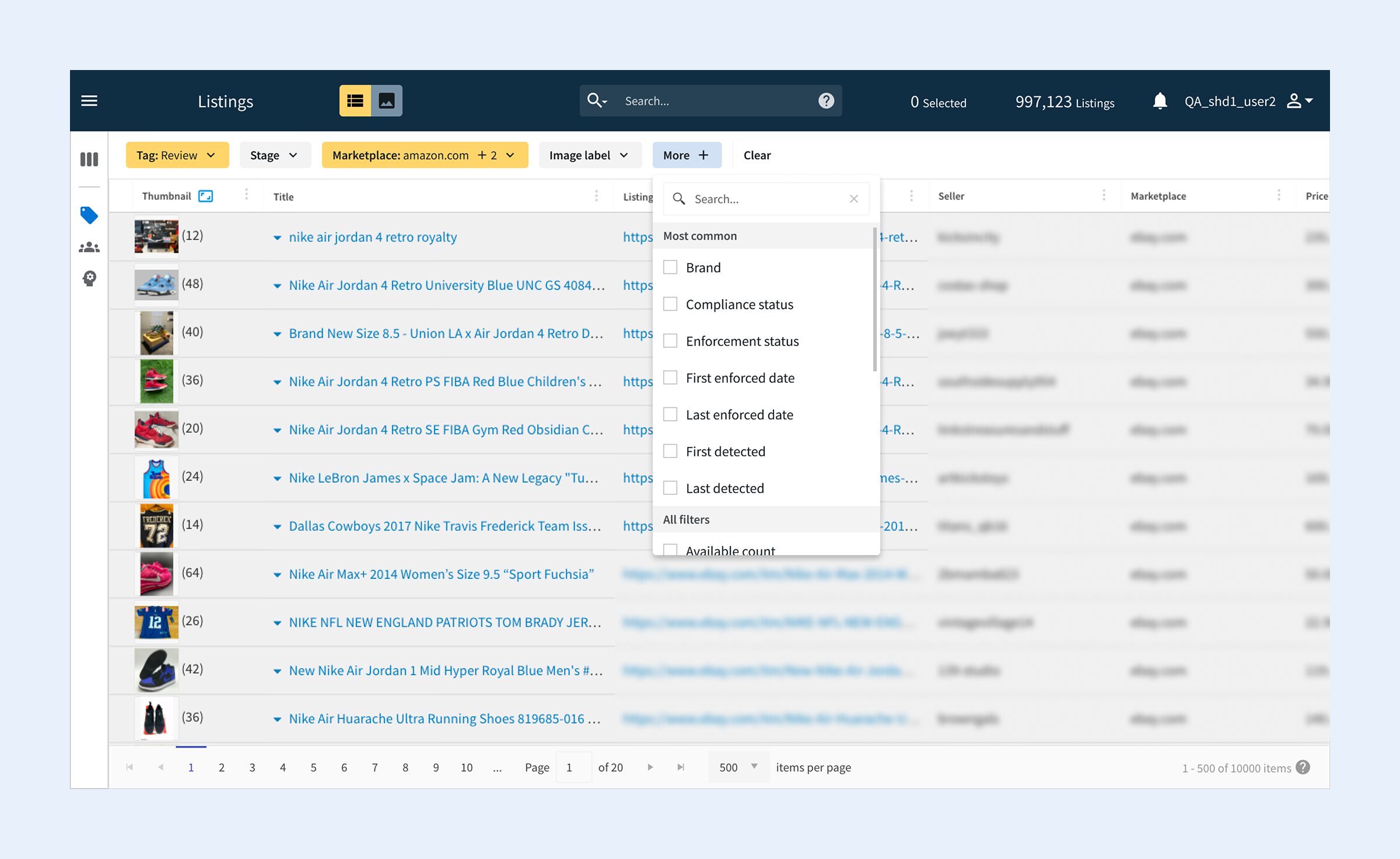Check the First enforced date filter
The width and height of the screenshot is (1400, 859).
tap(670, 378)
